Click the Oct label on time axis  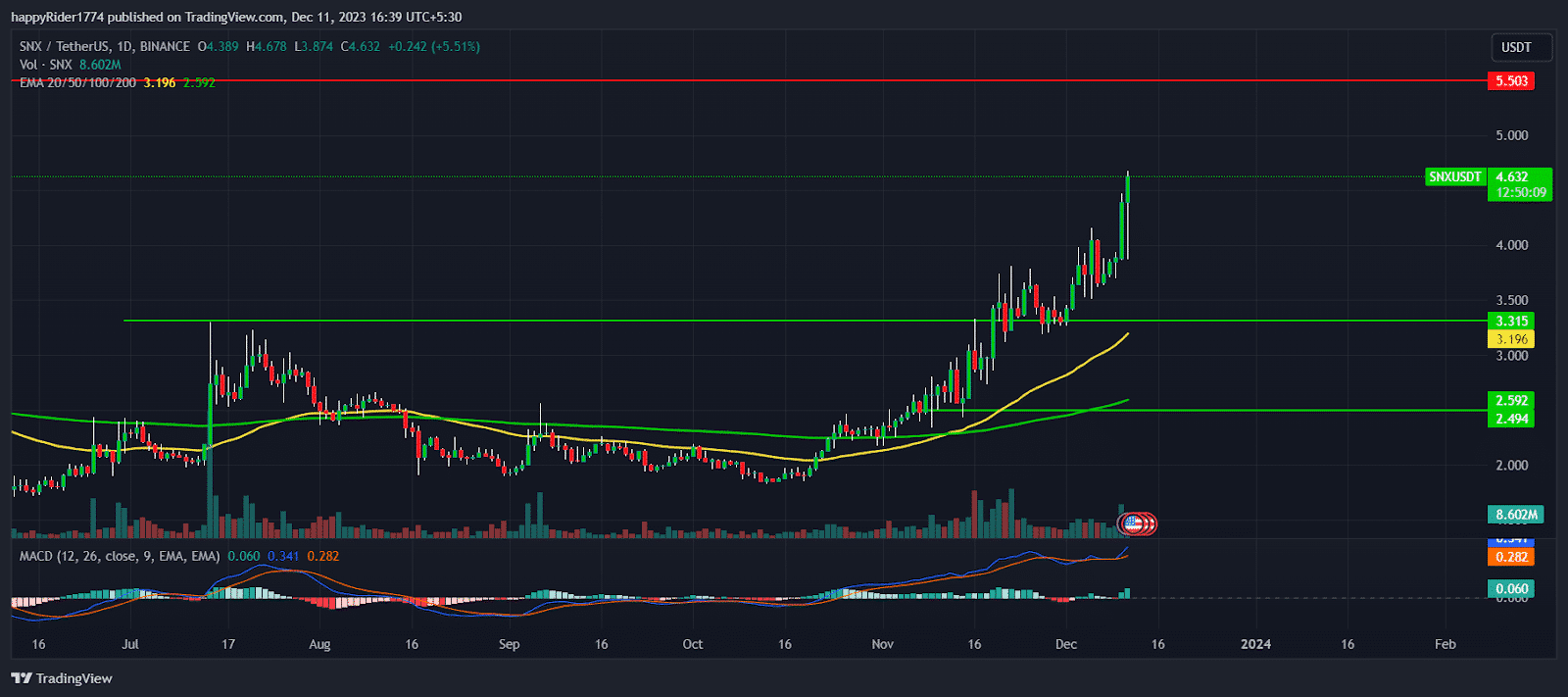(x=693, y=644)
